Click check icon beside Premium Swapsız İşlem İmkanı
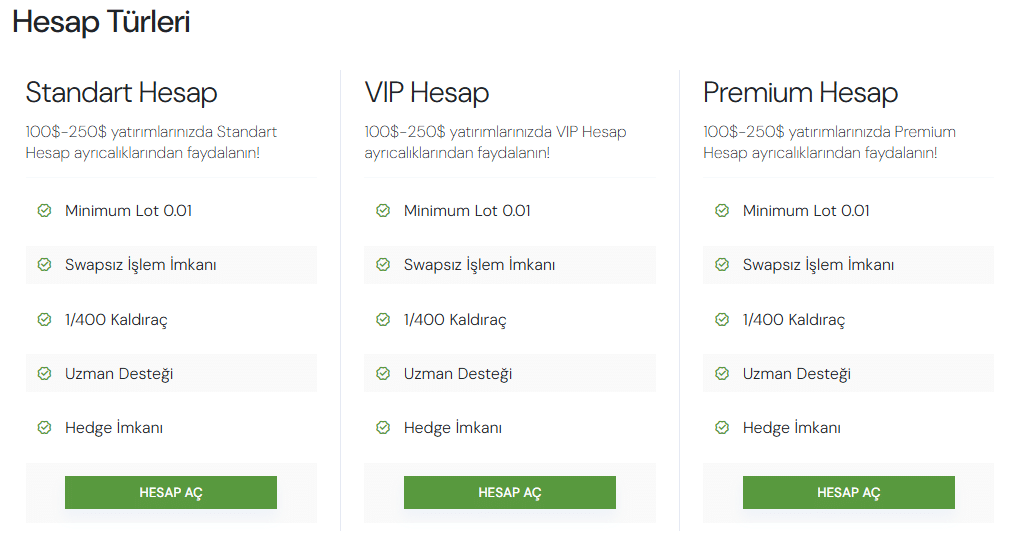Viewport: 1014px width, 547px height. coord(722,265)
